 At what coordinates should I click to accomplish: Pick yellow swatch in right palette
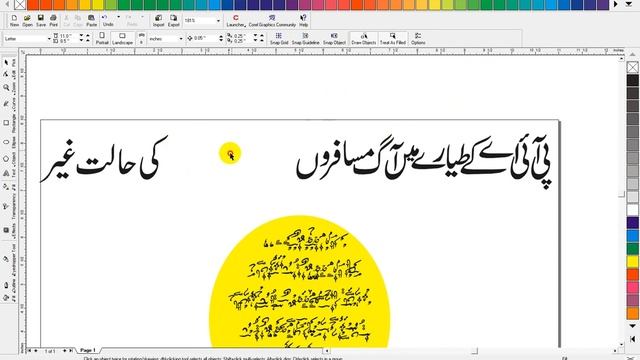tap(633, 262)
